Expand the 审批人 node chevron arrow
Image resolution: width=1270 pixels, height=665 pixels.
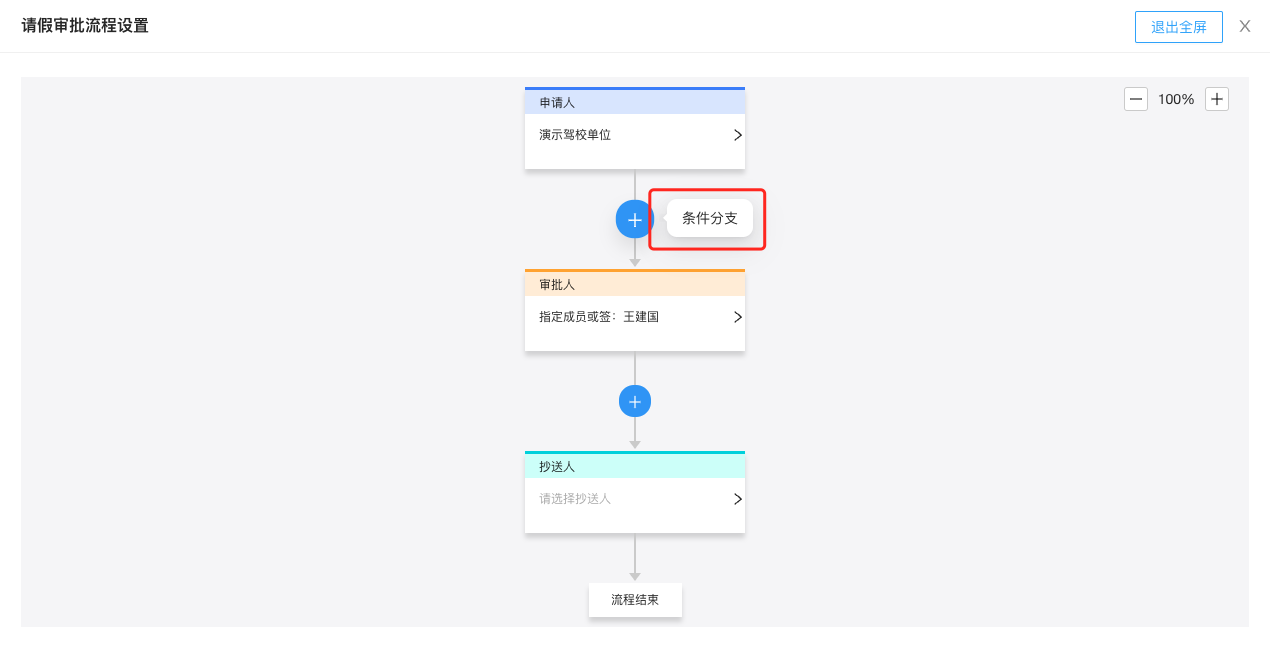click(738, 317)
